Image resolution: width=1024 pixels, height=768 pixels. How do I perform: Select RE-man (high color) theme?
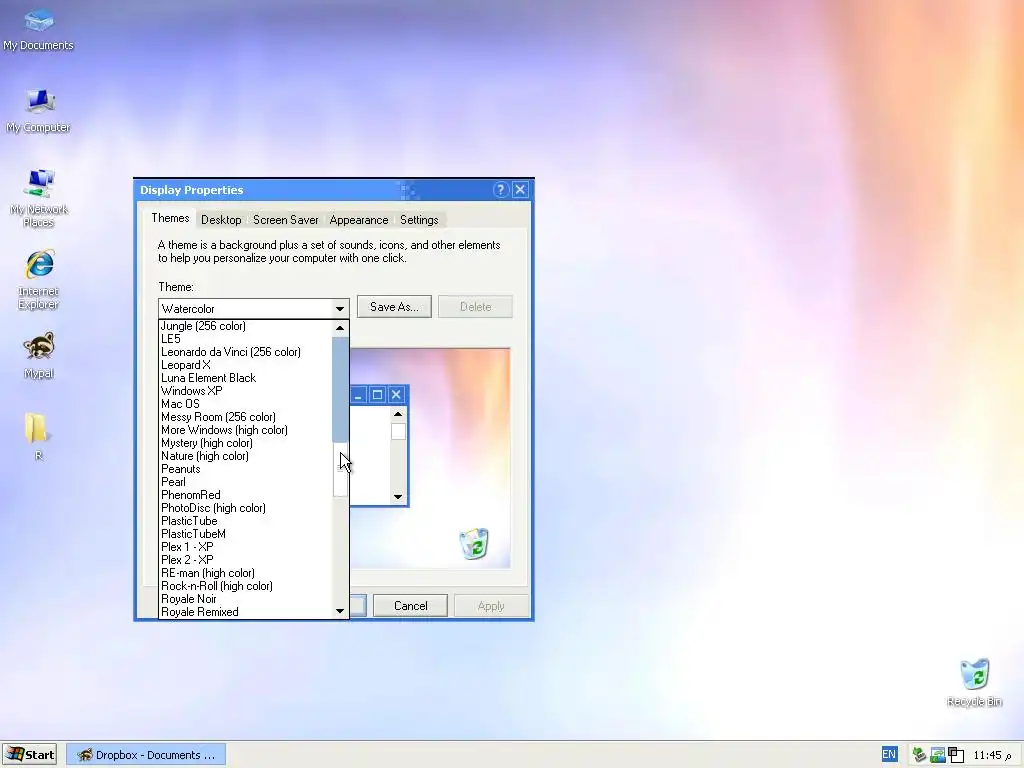click(x=246, y=573)
